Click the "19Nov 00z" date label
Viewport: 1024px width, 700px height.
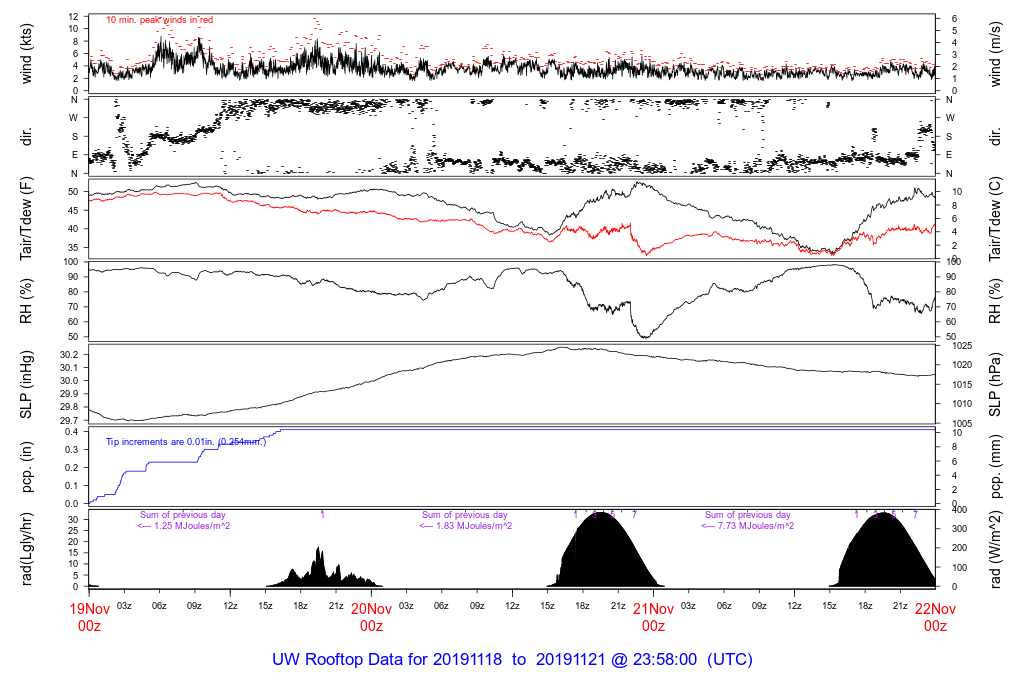(x=89, y=617)
